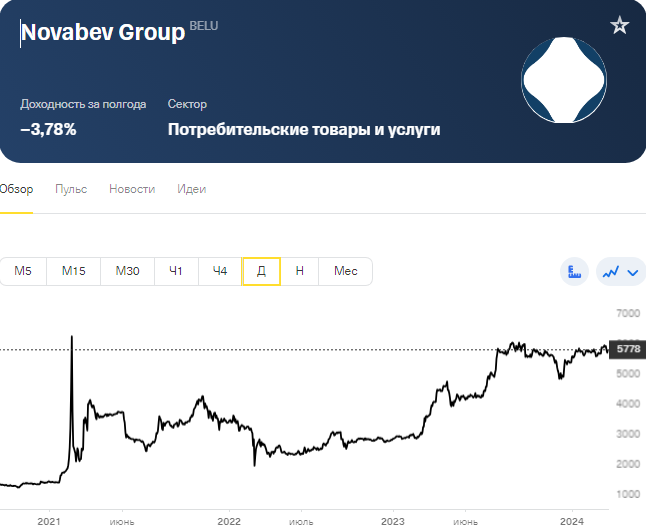Select the М5 timeframe

pos(23,271)
